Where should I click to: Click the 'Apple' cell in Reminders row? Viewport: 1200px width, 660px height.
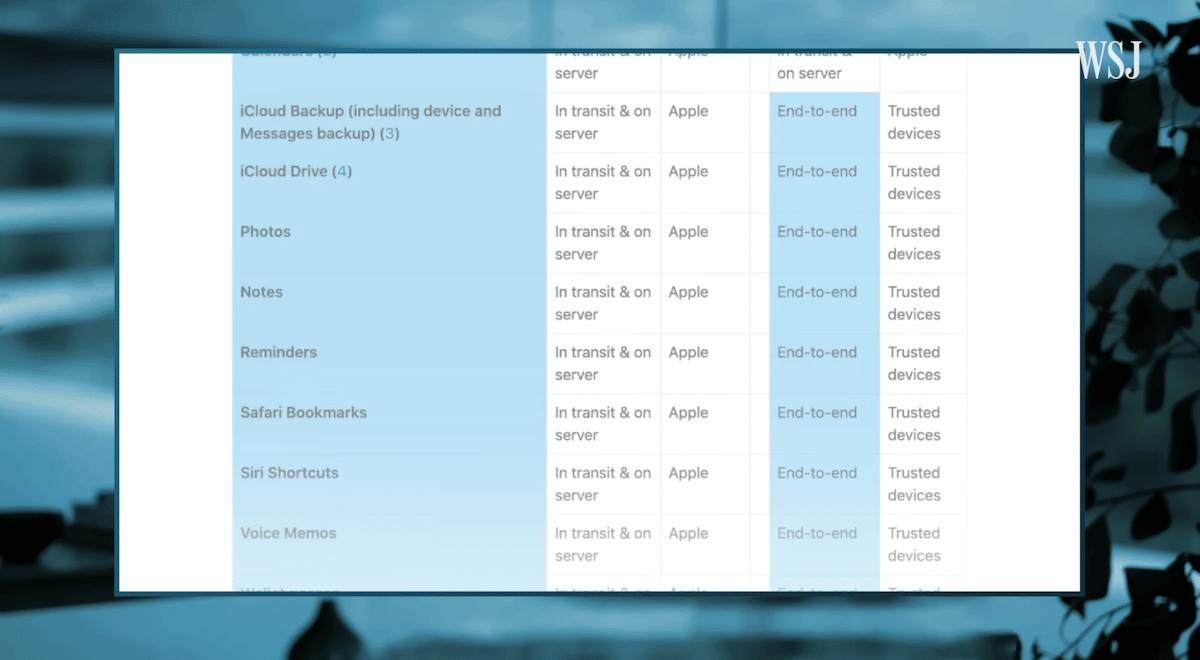688,352
